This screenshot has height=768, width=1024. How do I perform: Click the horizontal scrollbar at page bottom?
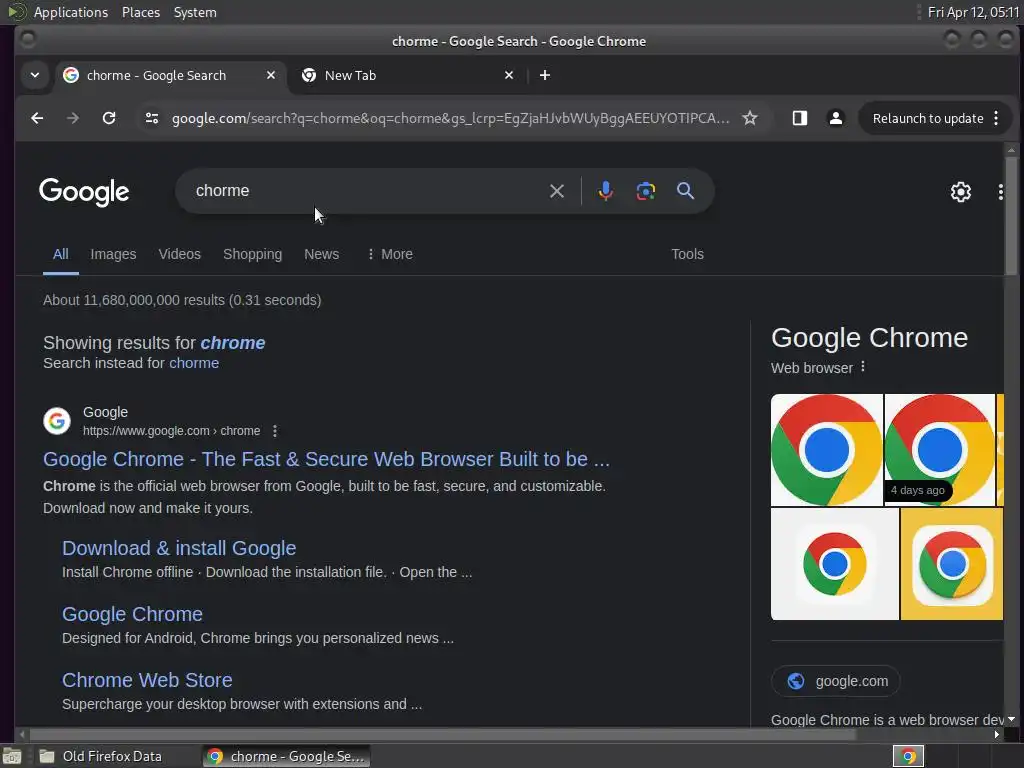(x=443, y=734)
